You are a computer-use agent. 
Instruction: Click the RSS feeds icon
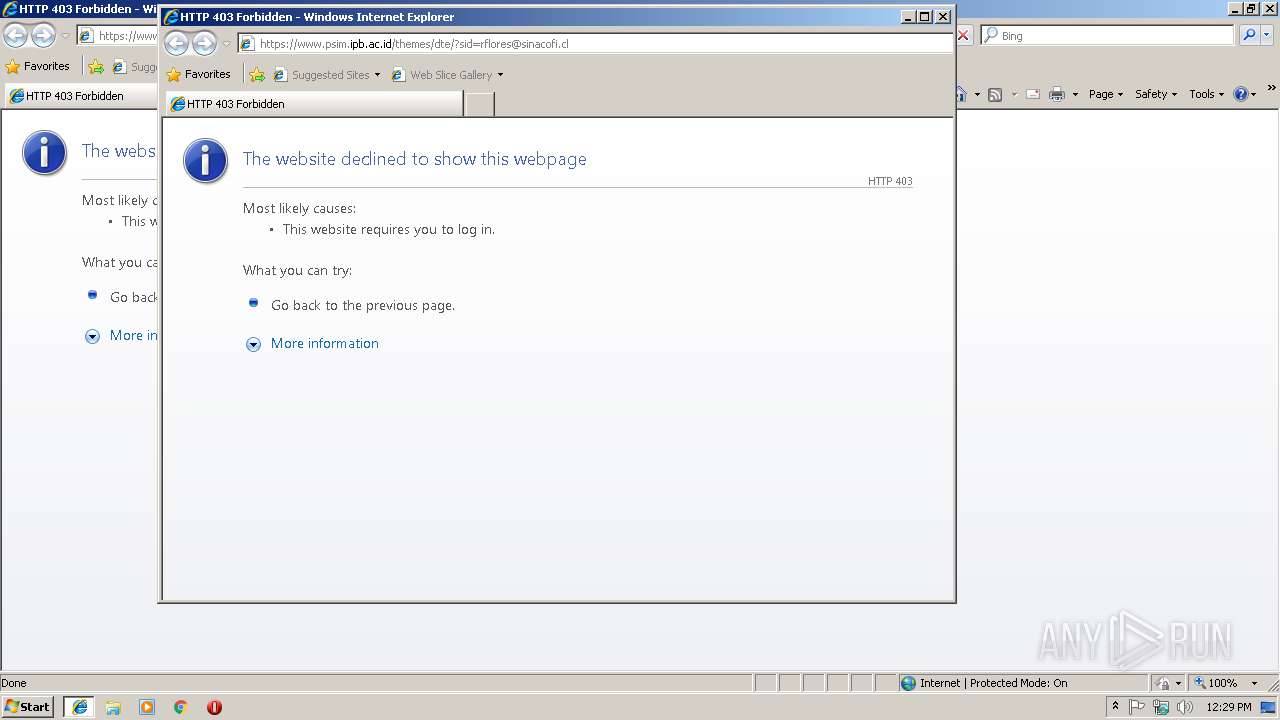pos(995,94)
